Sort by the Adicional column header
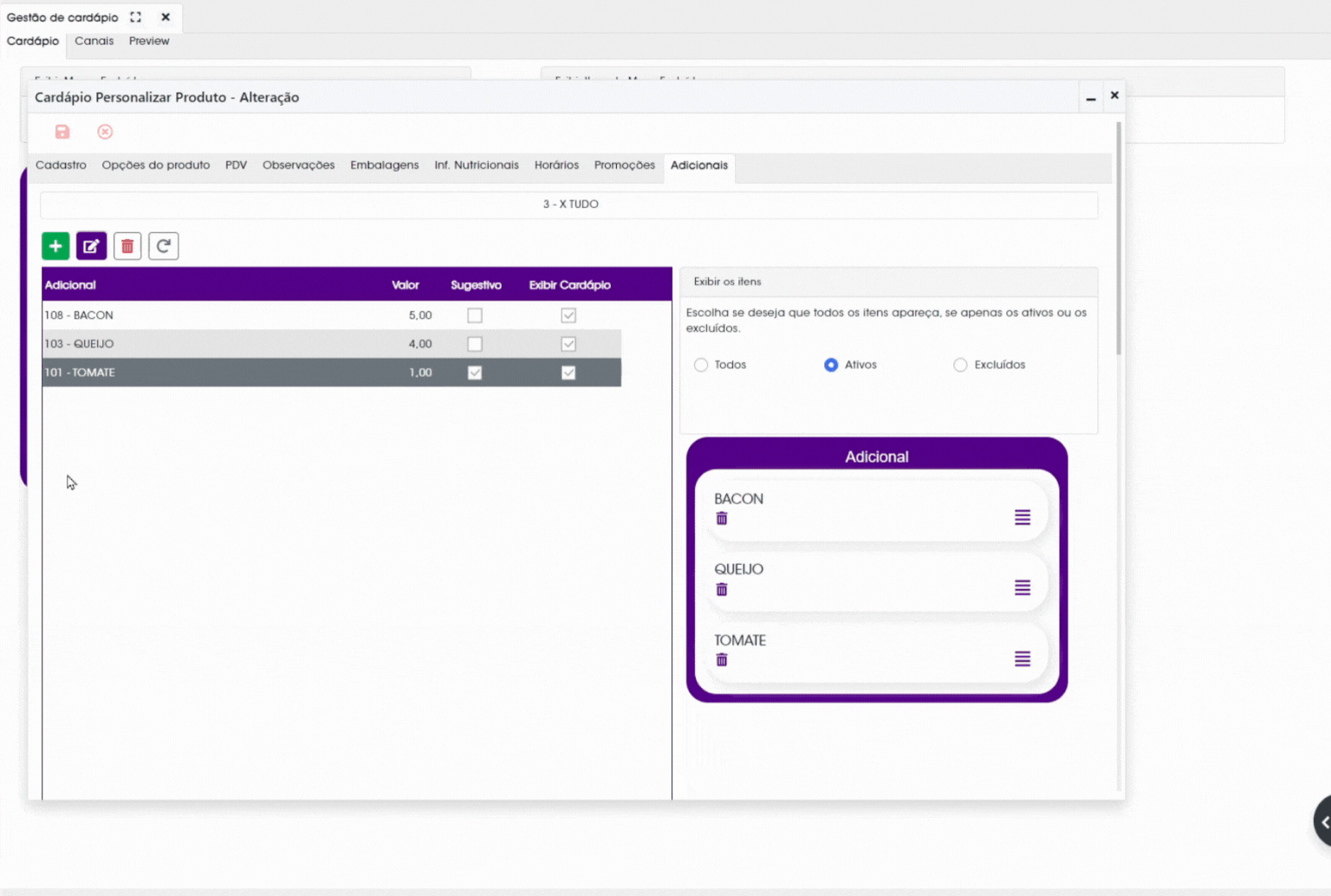Screen dimensions: 1331x896 tap(70, 285)
